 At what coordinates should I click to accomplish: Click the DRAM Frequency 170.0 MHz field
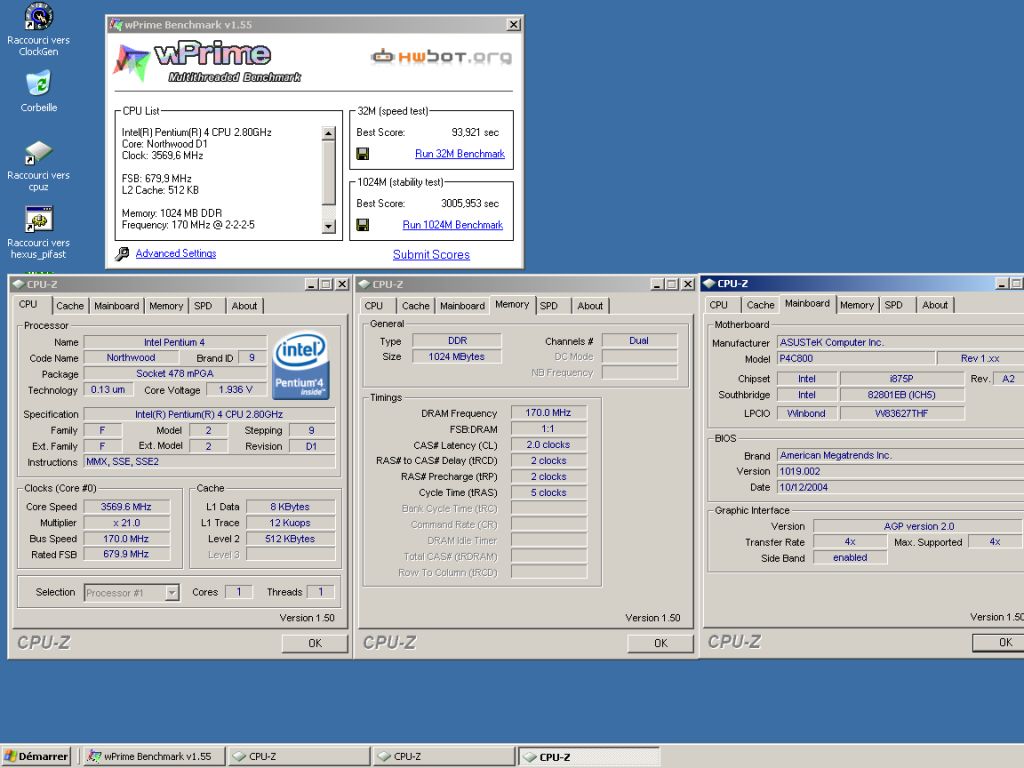click(x=548, y=413)
